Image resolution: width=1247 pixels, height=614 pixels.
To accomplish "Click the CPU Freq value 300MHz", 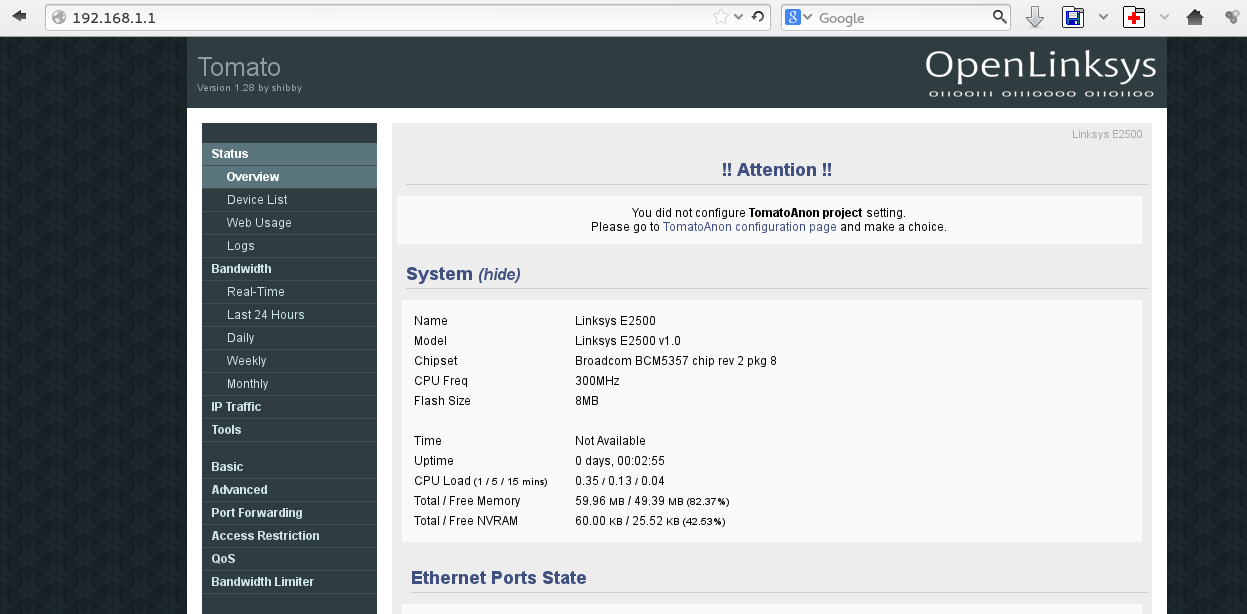I will [597, 381].
